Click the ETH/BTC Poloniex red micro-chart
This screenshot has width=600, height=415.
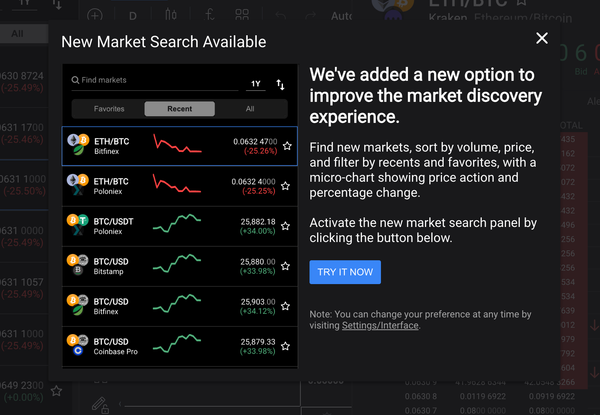pyautogui.click(x=177, y=183)
